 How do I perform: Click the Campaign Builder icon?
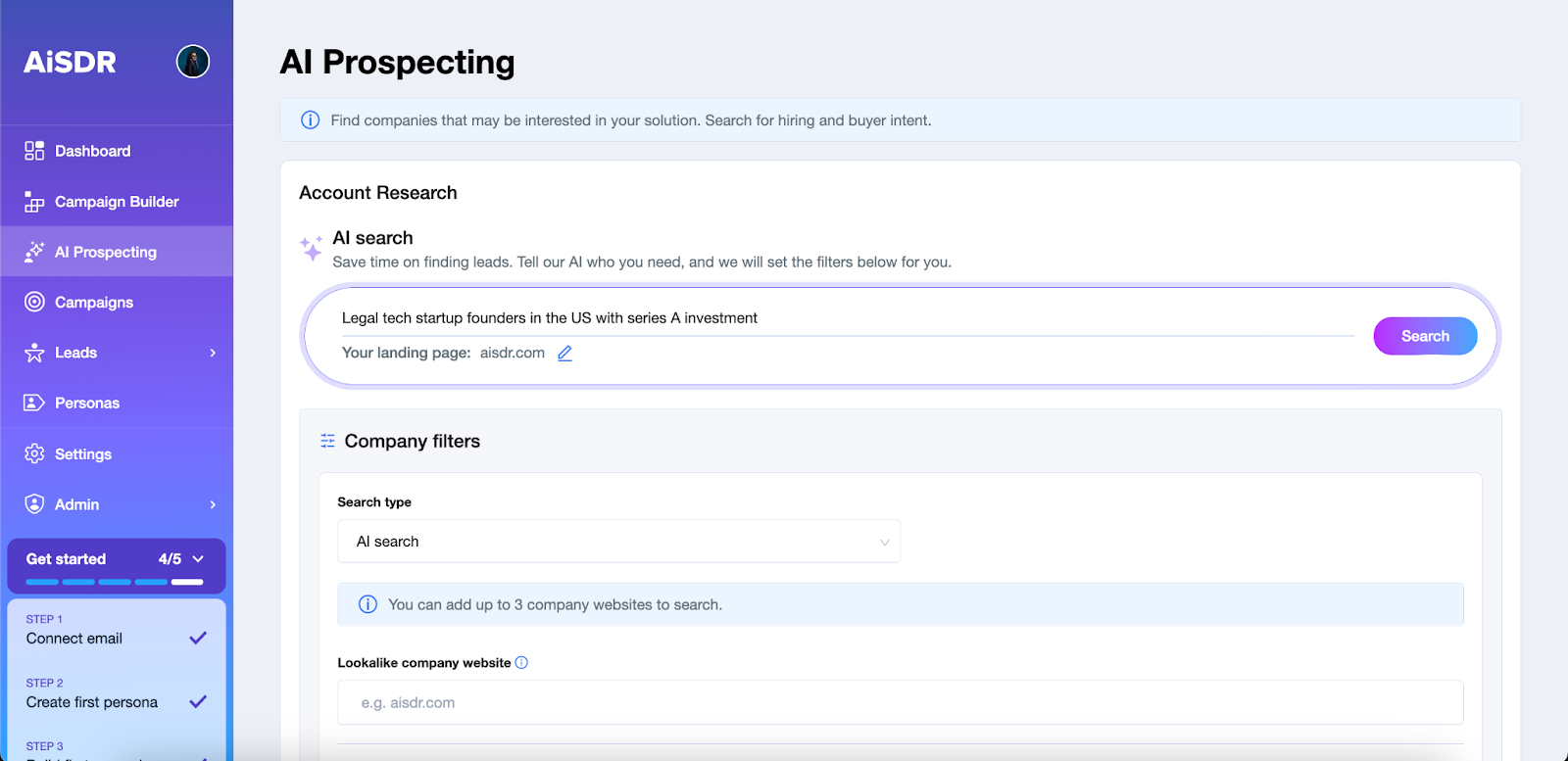[34, 202]
